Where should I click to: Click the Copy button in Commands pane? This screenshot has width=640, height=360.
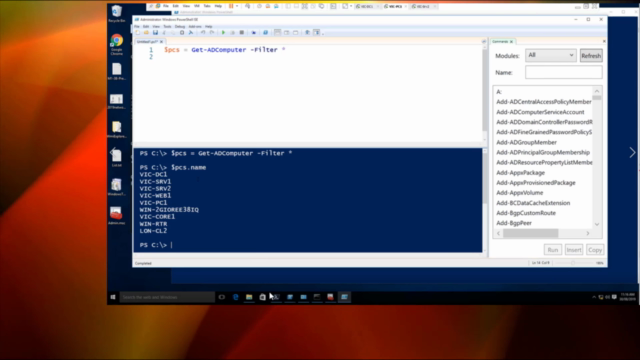(595, 250)
